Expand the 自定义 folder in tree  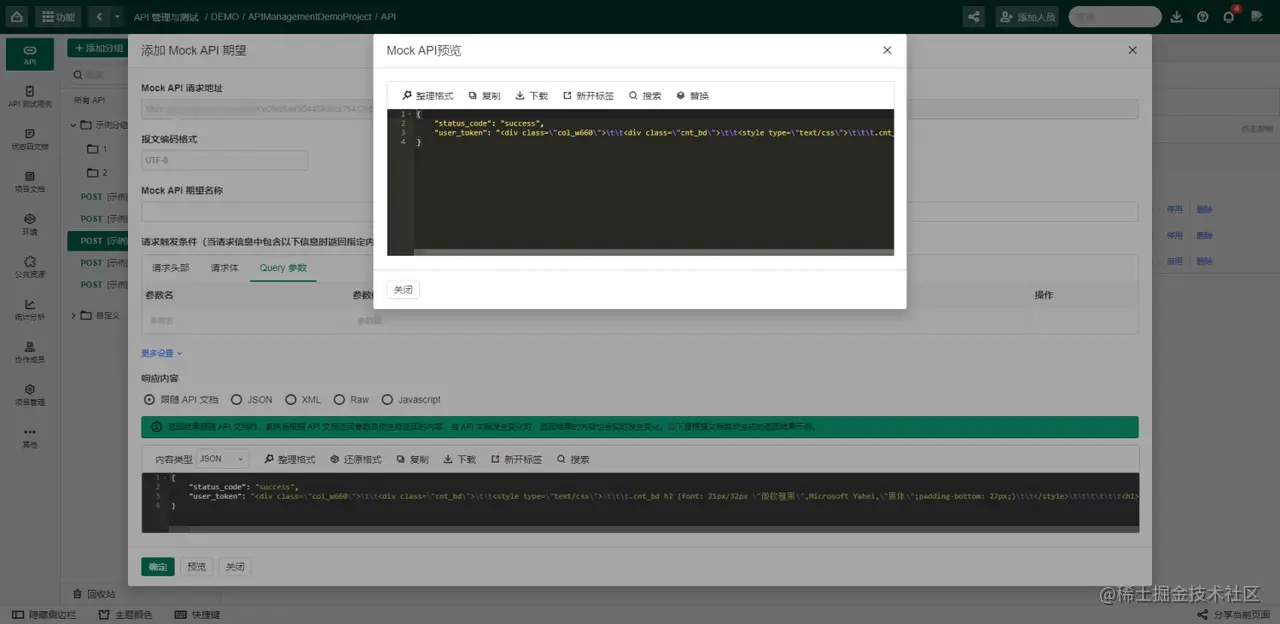point(75,316)
